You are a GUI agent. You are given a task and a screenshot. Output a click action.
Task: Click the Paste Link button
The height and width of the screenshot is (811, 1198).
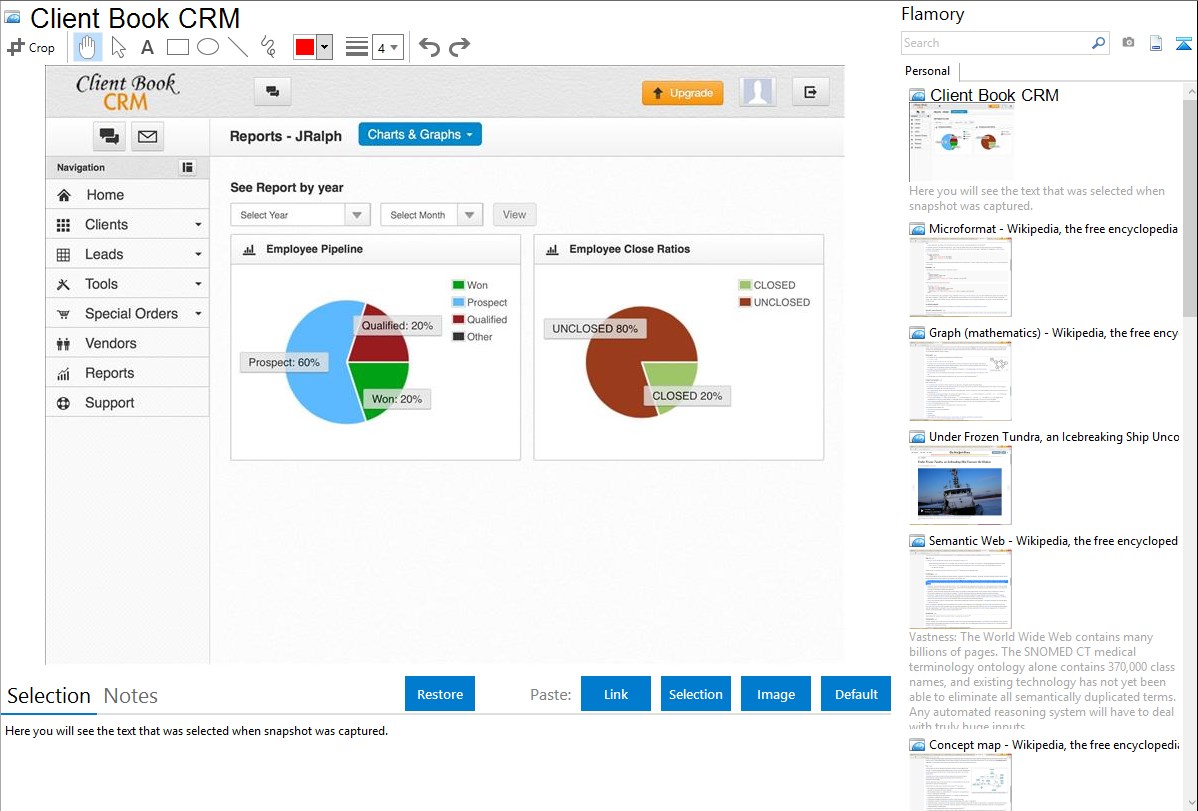pyautogui.click(x=616, y=694)
